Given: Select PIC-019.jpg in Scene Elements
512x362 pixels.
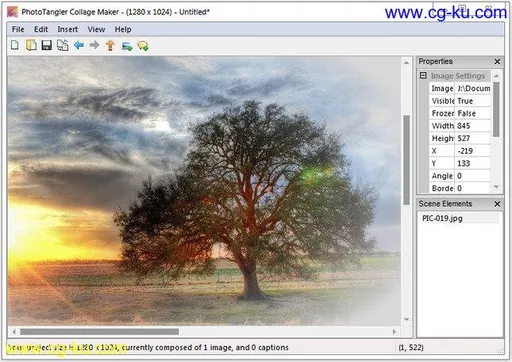Looking at the screenshot, I should [x=442, y=218].
